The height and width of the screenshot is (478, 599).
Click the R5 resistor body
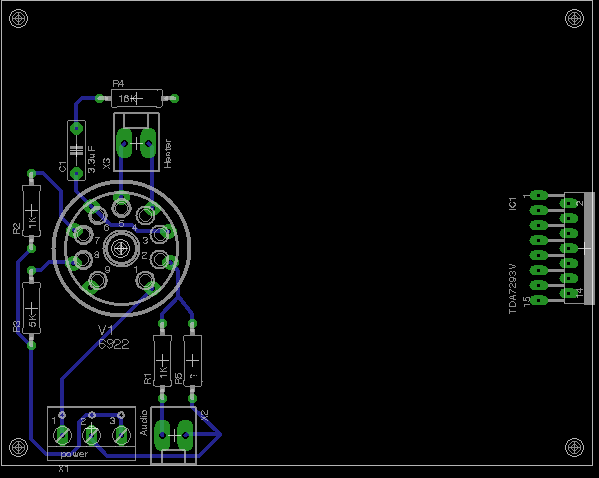[193, 361]
